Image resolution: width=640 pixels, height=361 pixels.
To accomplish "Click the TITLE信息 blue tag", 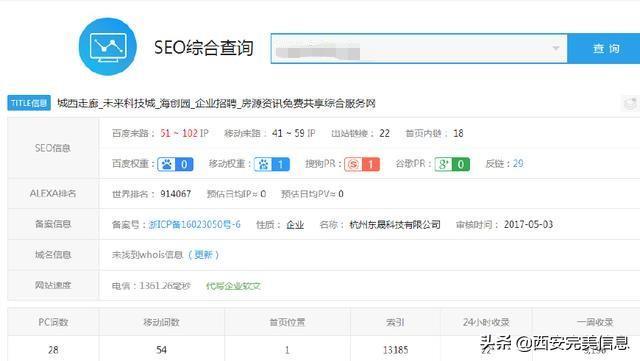I will 29,103.
